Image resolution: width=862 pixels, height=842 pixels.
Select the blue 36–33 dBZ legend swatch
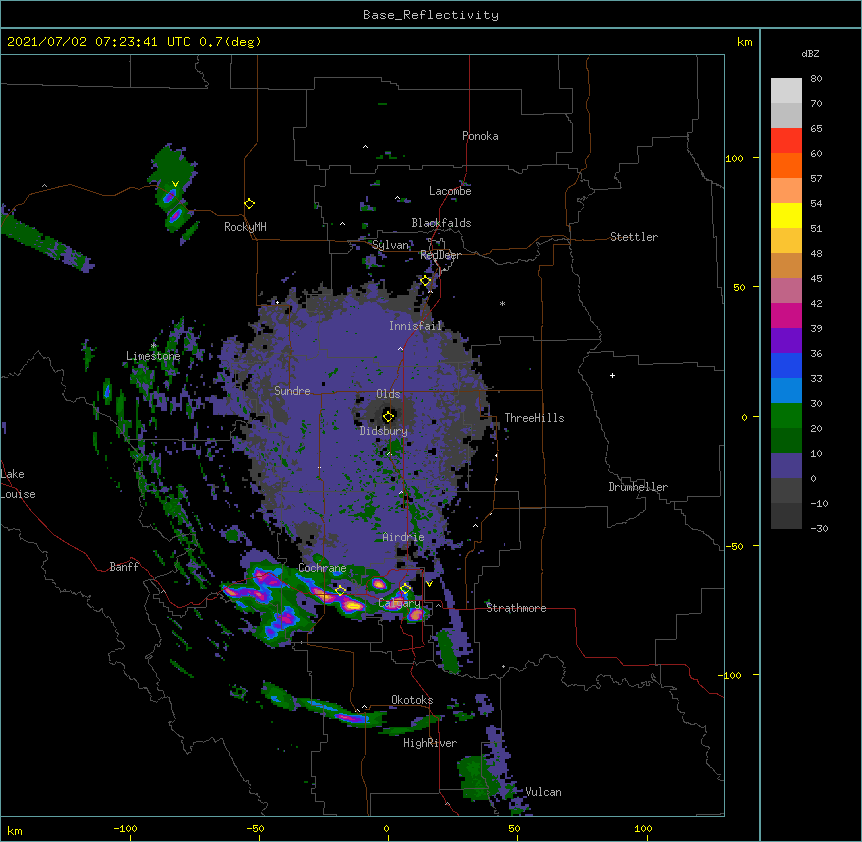tap(786, 365)
